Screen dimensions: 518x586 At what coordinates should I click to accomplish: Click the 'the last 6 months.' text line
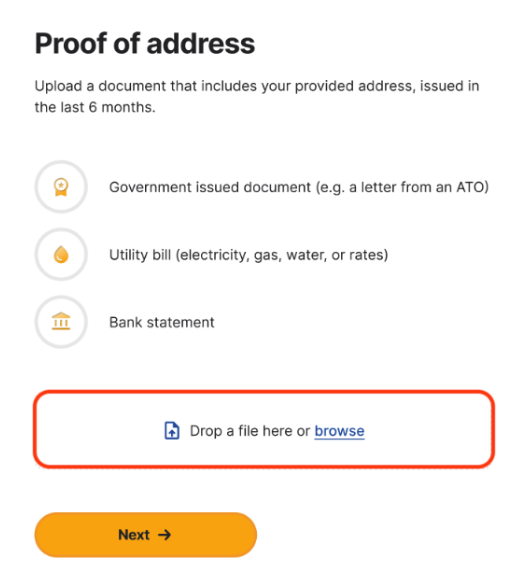(95, 107)
